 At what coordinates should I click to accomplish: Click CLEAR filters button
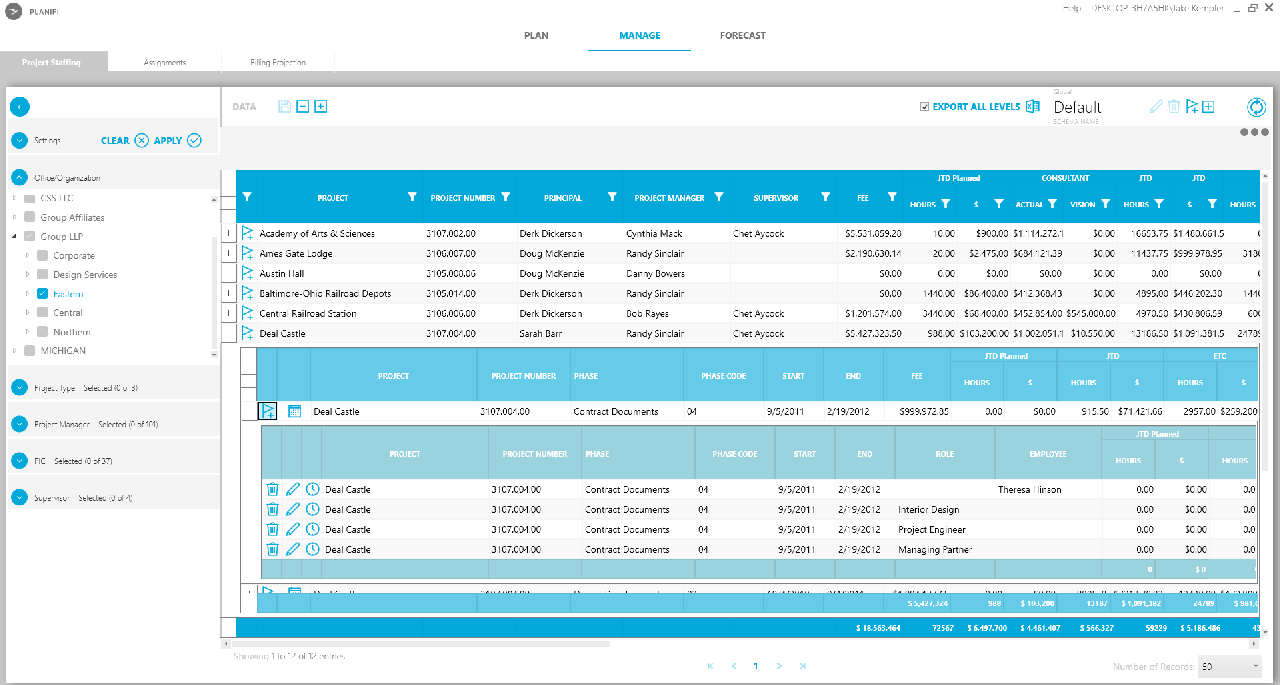(125, 141)
